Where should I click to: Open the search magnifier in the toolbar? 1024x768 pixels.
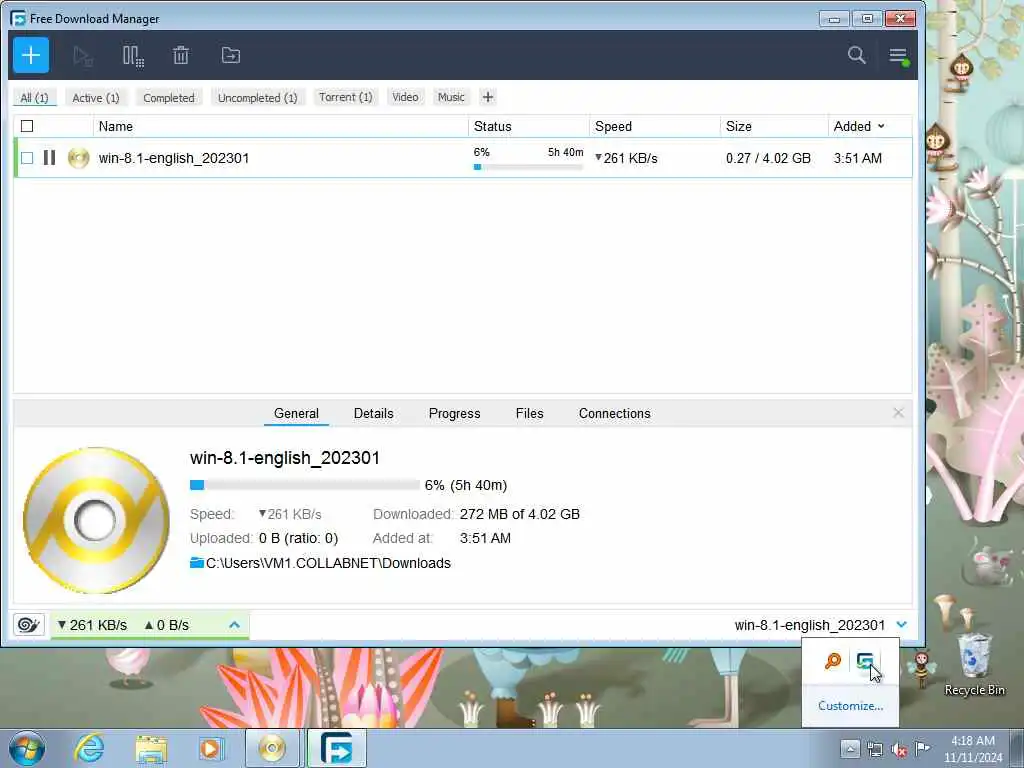856,55
